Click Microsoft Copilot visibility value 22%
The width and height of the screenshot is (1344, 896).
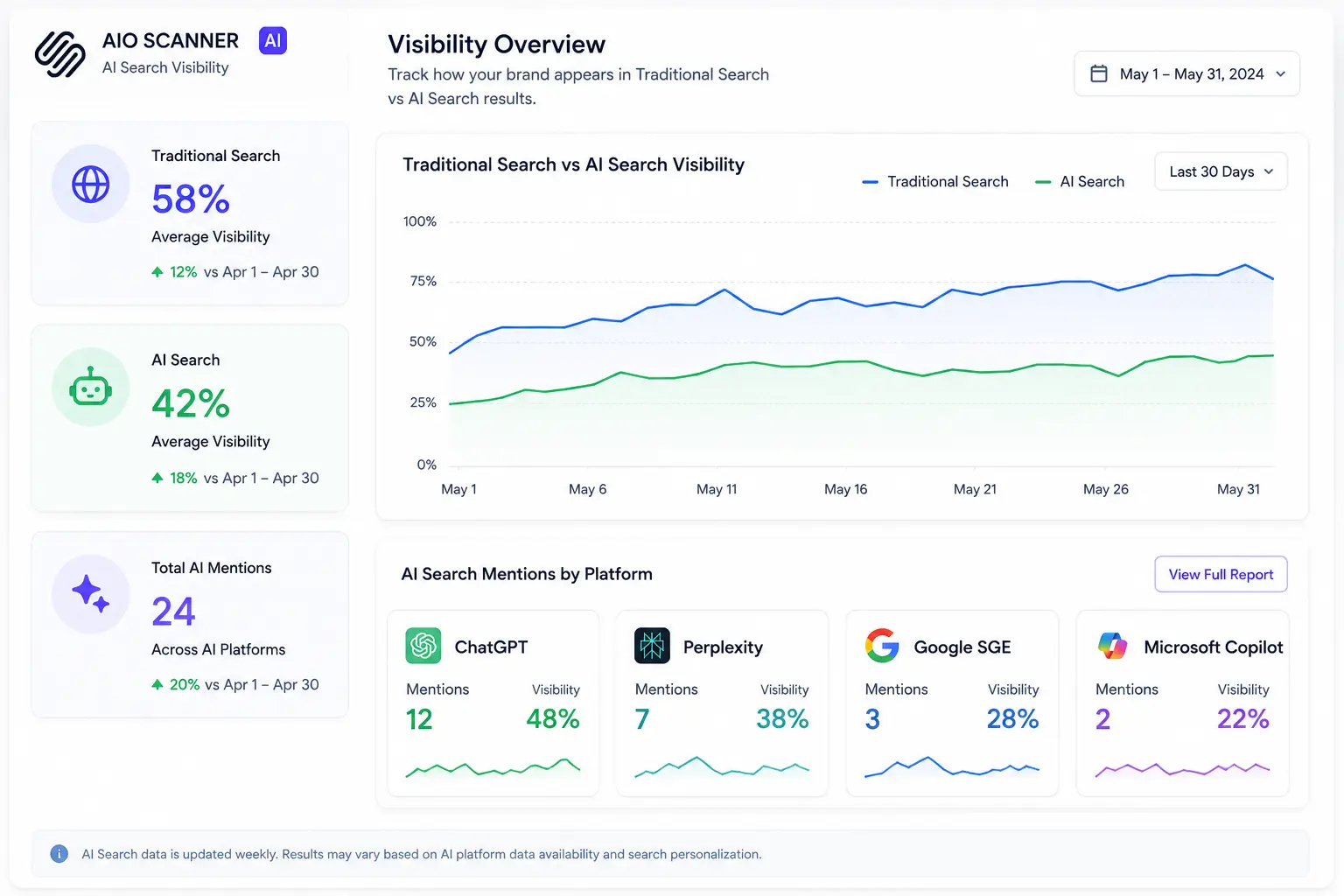pyautogui.click(x=1243, y=719)
